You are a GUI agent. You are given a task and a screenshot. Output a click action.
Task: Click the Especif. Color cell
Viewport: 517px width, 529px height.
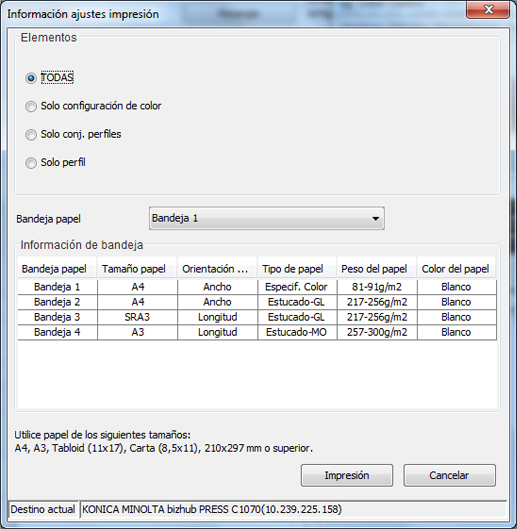point(296,287)
